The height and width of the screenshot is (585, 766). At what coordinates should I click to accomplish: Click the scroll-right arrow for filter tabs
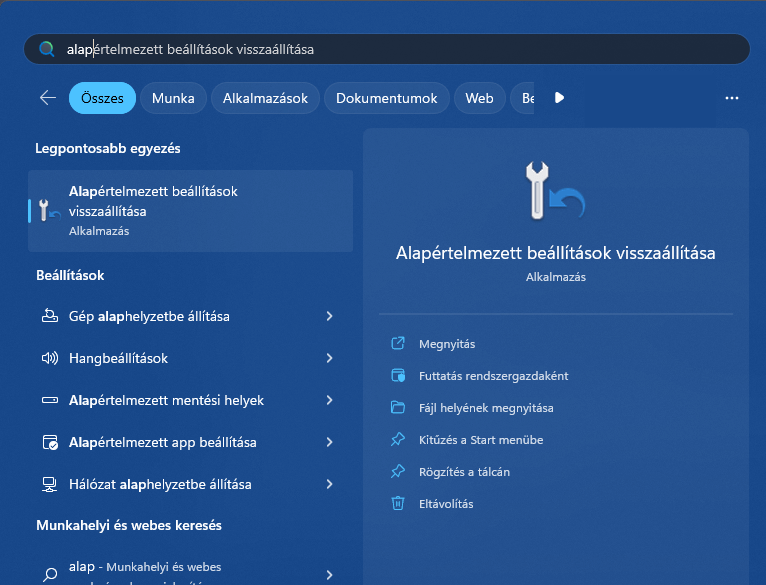(559, 98)
